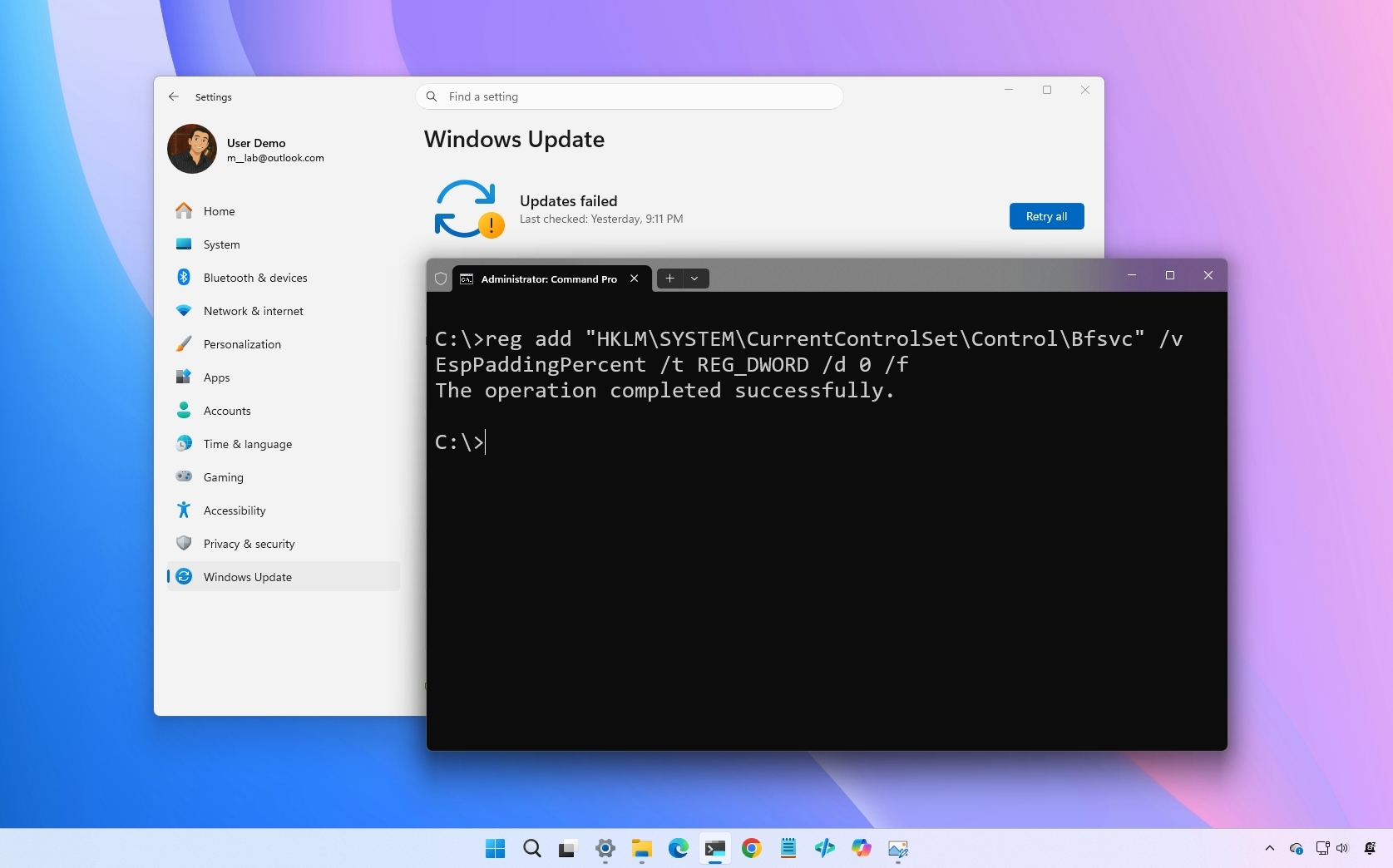Click OneDrive cloud tray icon

1297,848
